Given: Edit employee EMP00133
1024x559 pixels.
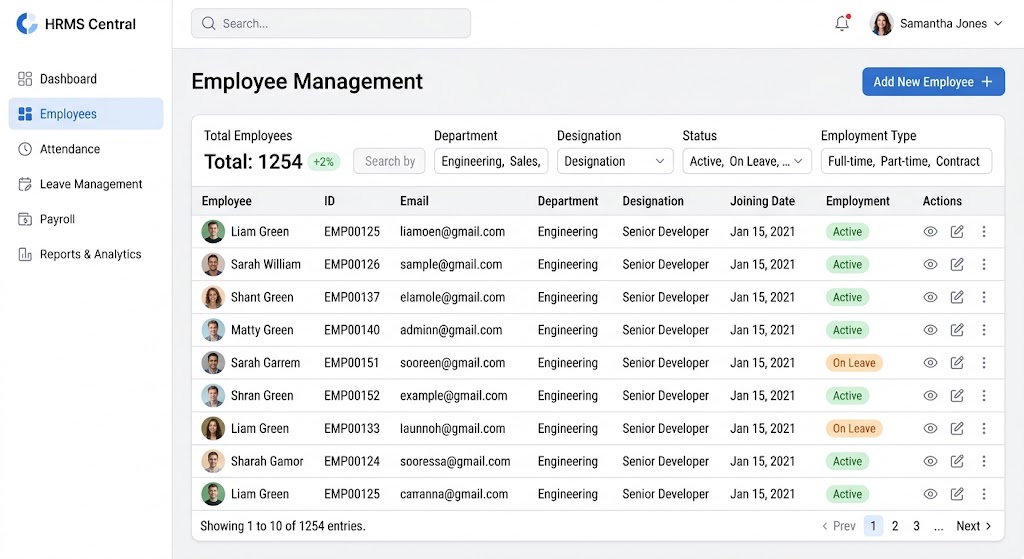Looking at the screenshot, I should point(957,428).
